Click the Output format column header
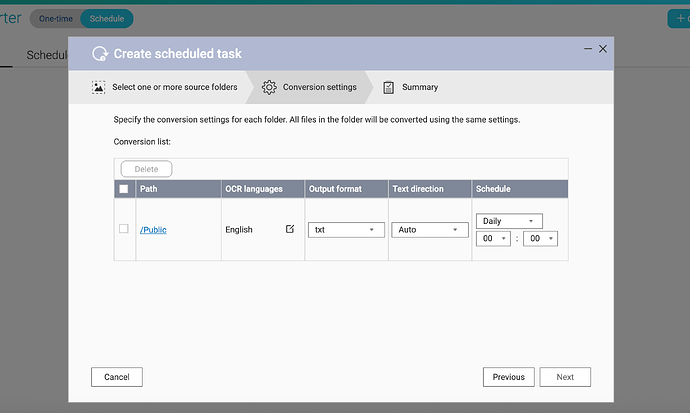 (x=346, y=189)
